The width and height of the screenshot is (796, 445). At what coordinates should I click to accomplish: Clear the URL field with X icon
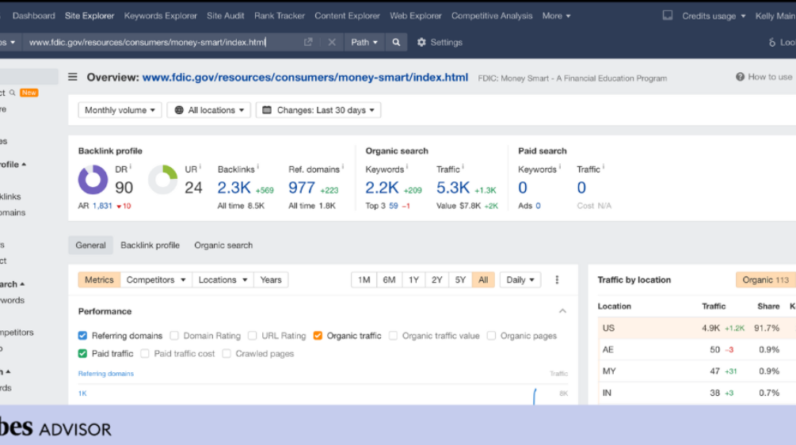[x=331, y=42]
